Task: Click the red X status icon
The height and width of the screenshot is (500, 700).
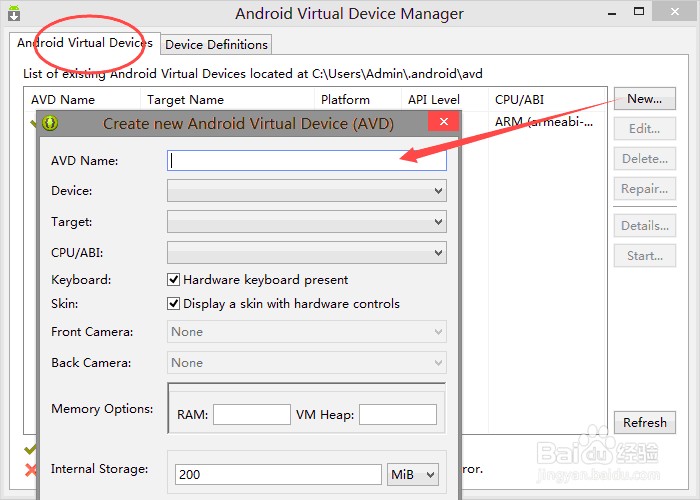Action: [x=30, y=470]
